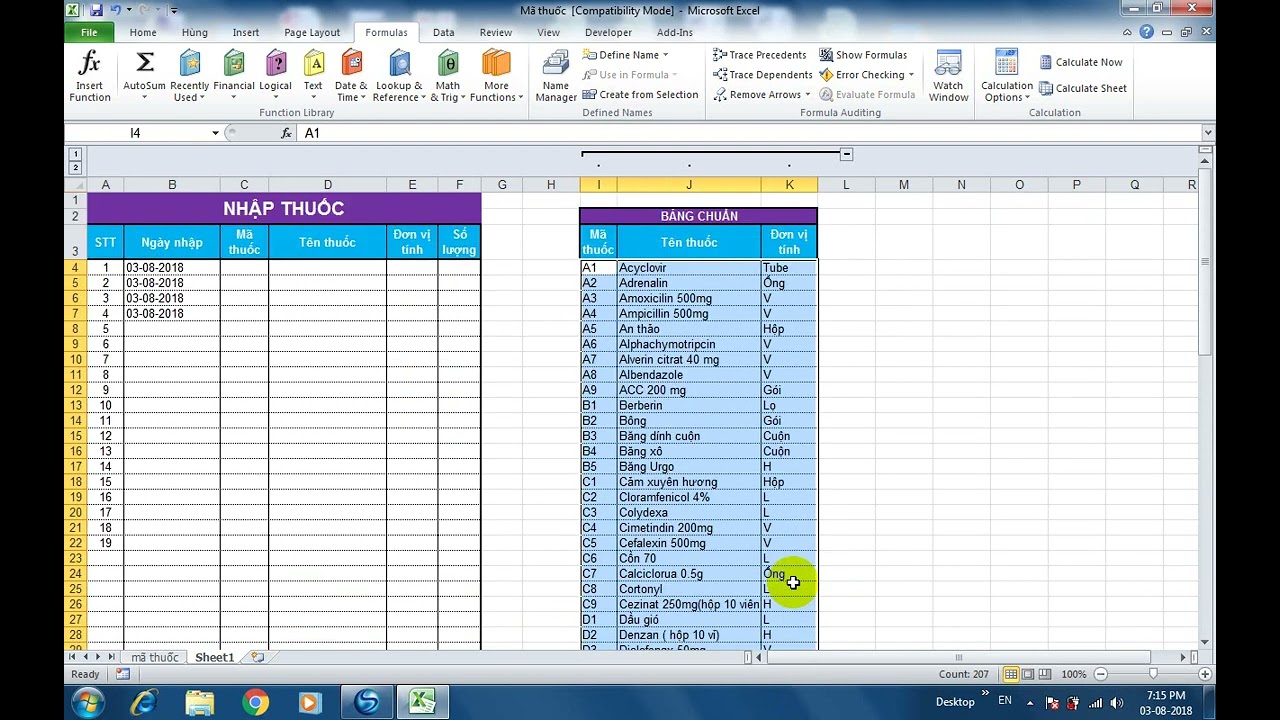Switch to the mã thuốc sheet tab

155,657
